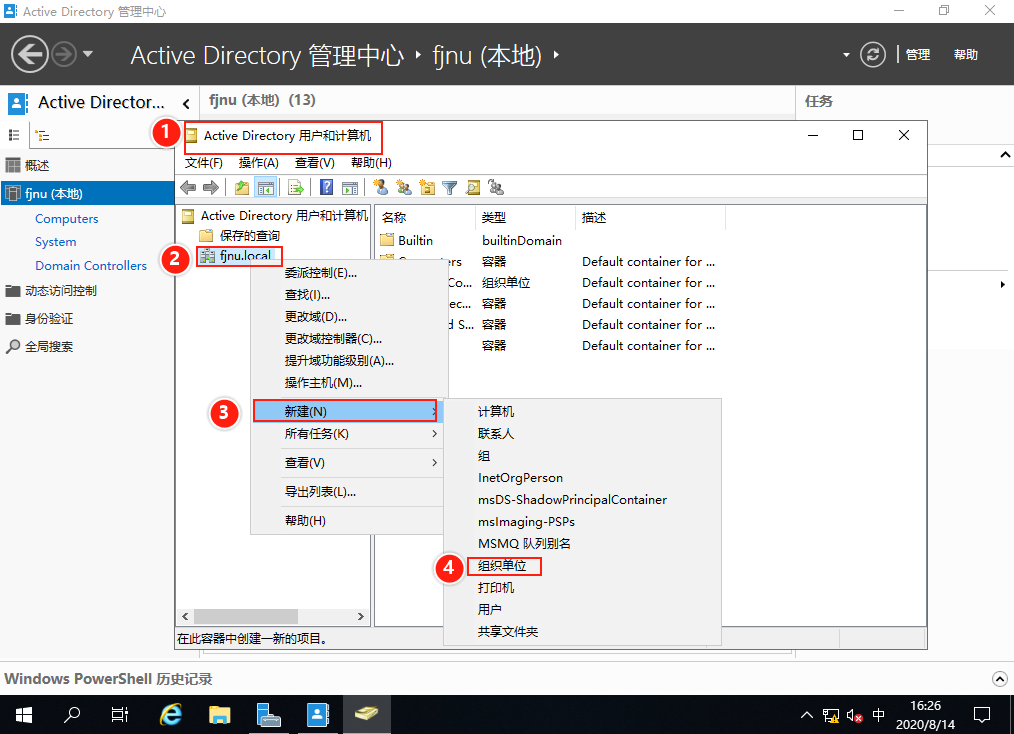Click 帮助 in Administrative Center header

[x=965, y=55]
